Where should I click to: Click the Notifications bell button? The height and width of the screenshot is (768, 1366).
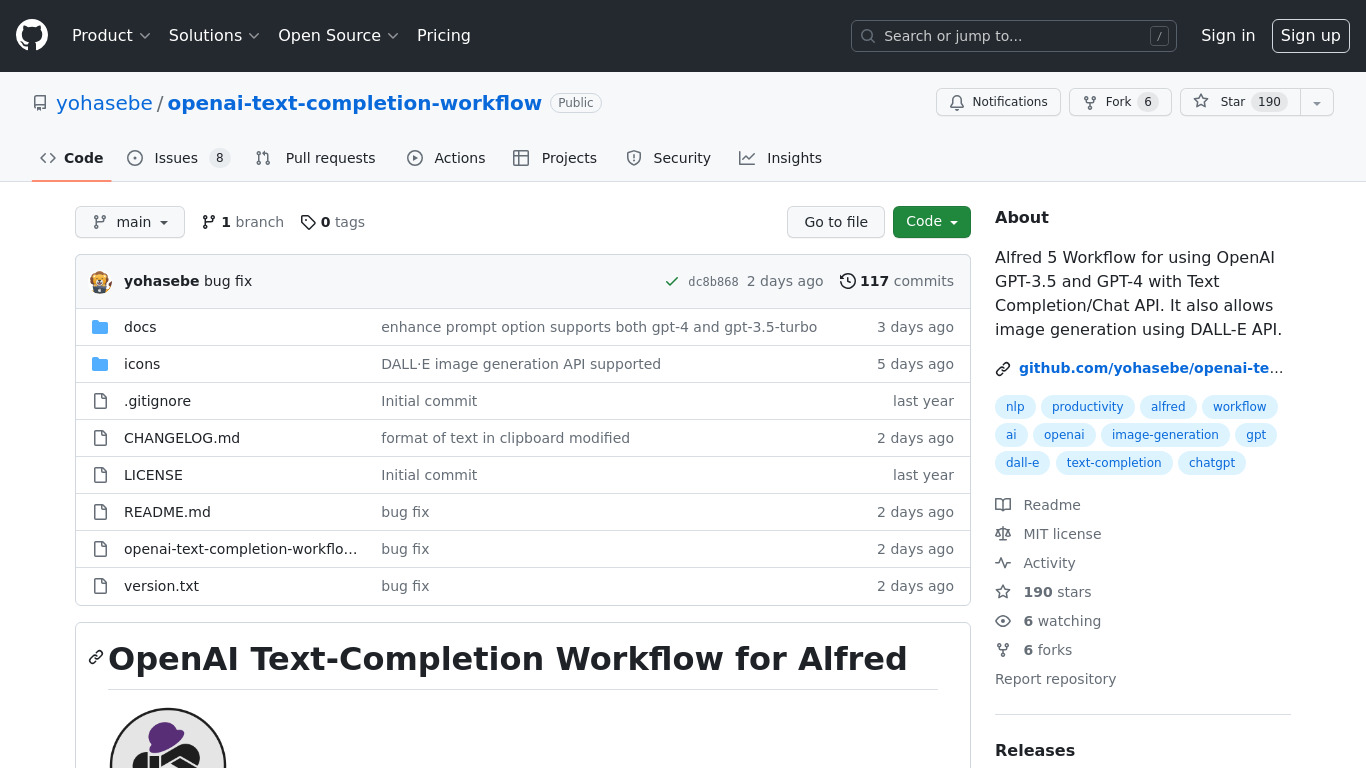(x=998, y=102)
